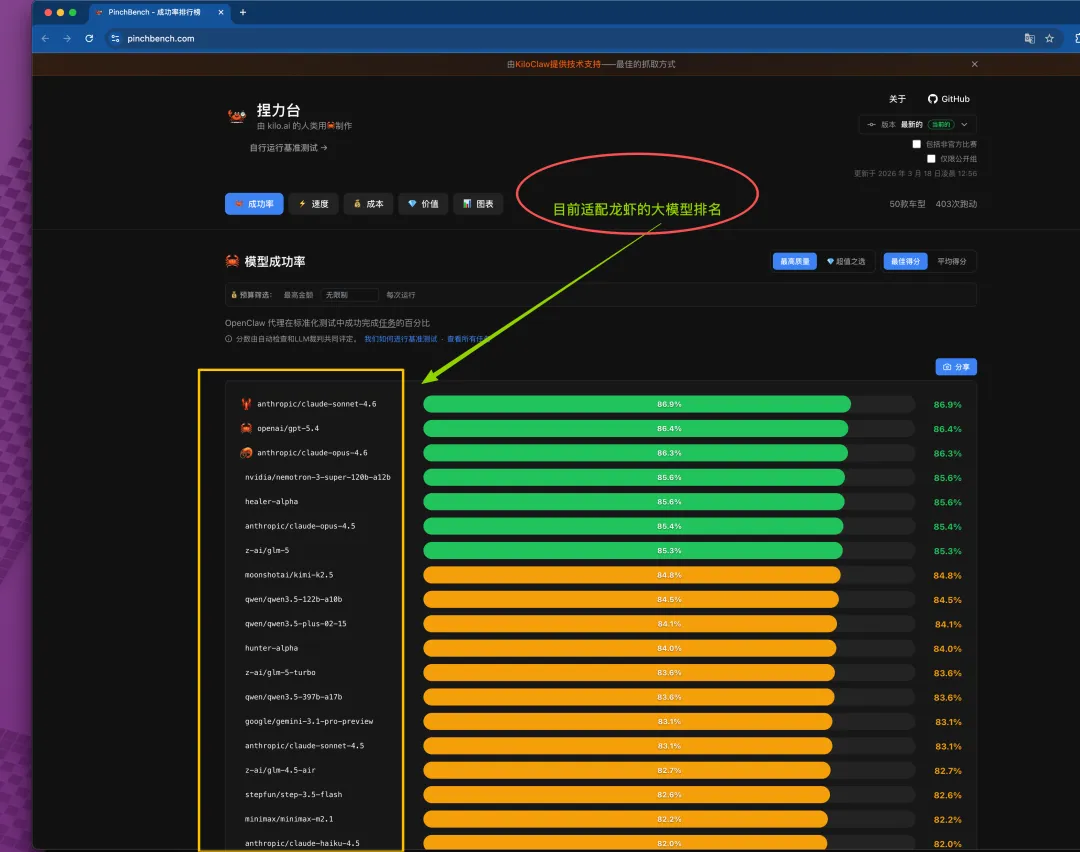Click the 我们如何进行基准测试 link
This screenshot has height=852, width=1080.
click(401, 339)
